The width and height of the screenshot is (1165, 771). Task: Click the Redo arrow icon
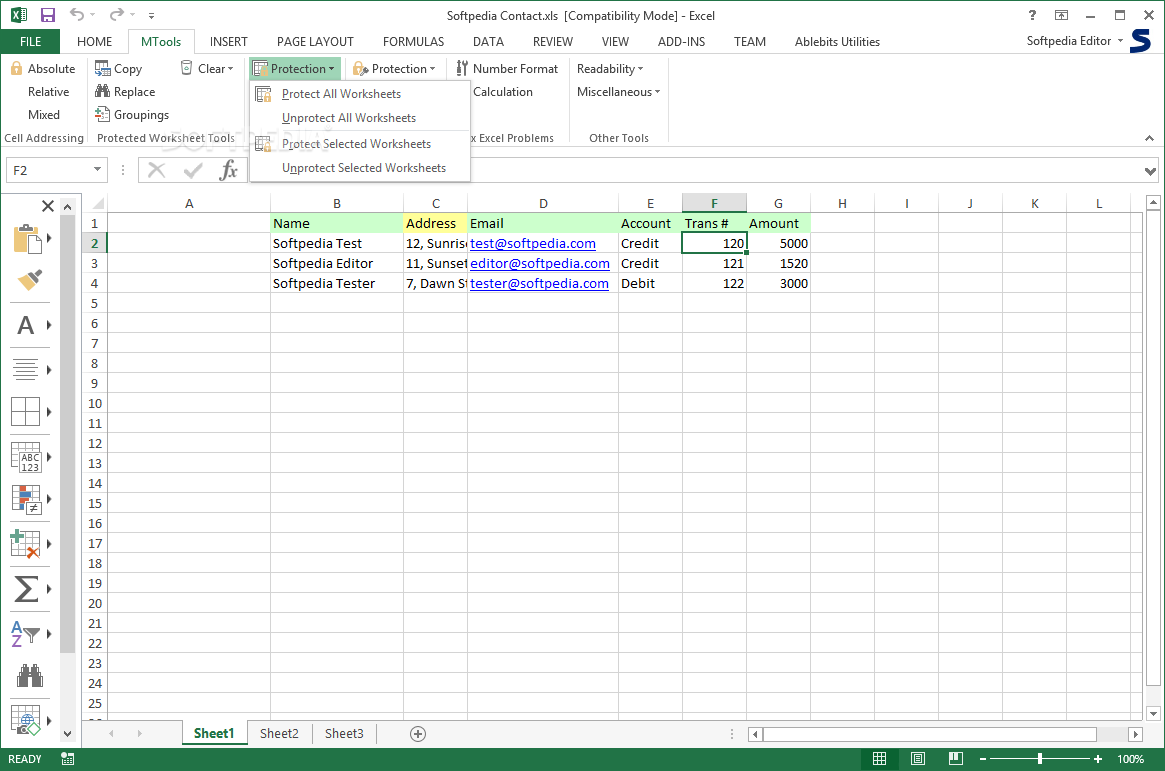point(116,14)
